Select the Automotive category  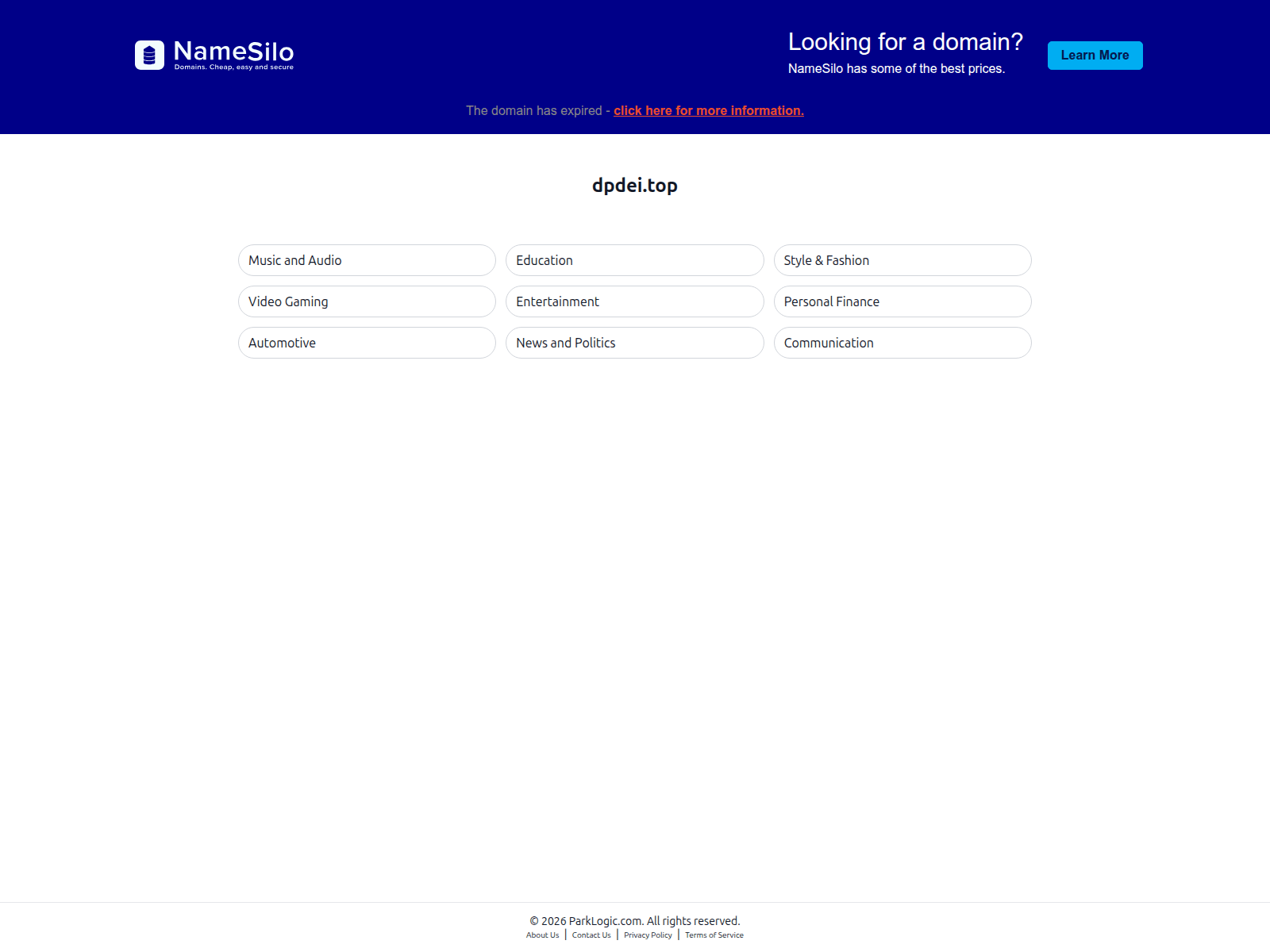pos(367,343)
